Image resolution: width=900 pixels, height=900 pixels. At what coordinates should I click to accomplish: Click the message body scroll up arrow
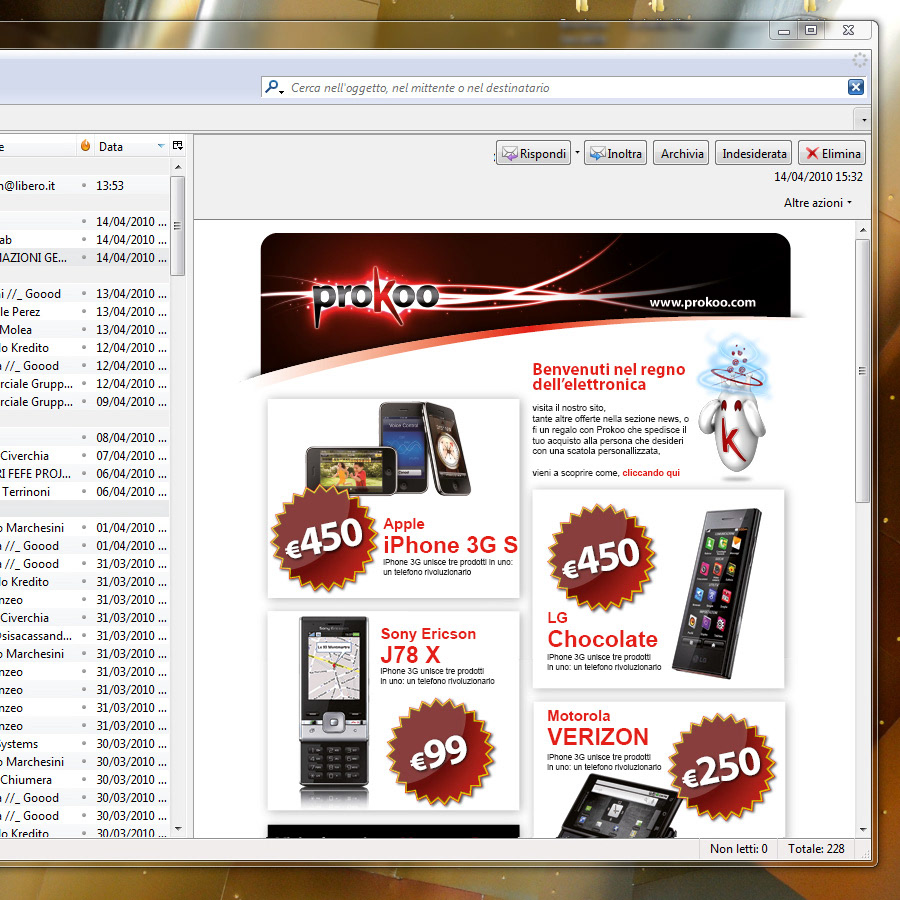(x=863, y=230)
